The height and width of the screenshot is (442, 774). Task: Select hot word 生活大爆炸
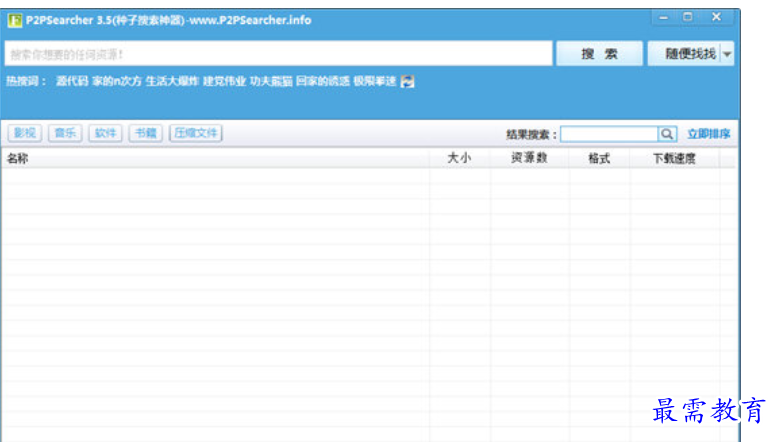(x=172, y=81)
